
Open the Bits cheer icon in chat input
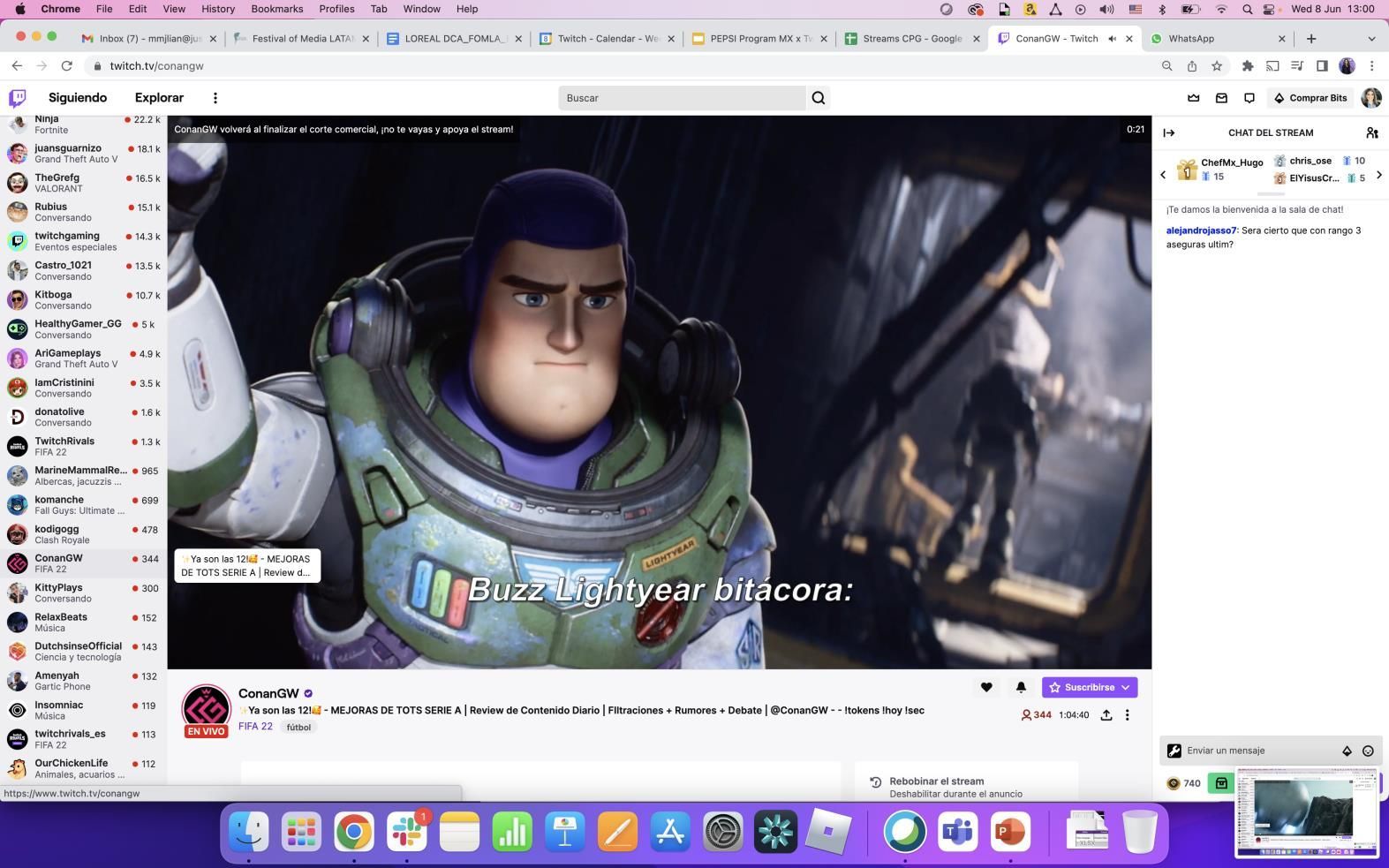pos(1347,751)
